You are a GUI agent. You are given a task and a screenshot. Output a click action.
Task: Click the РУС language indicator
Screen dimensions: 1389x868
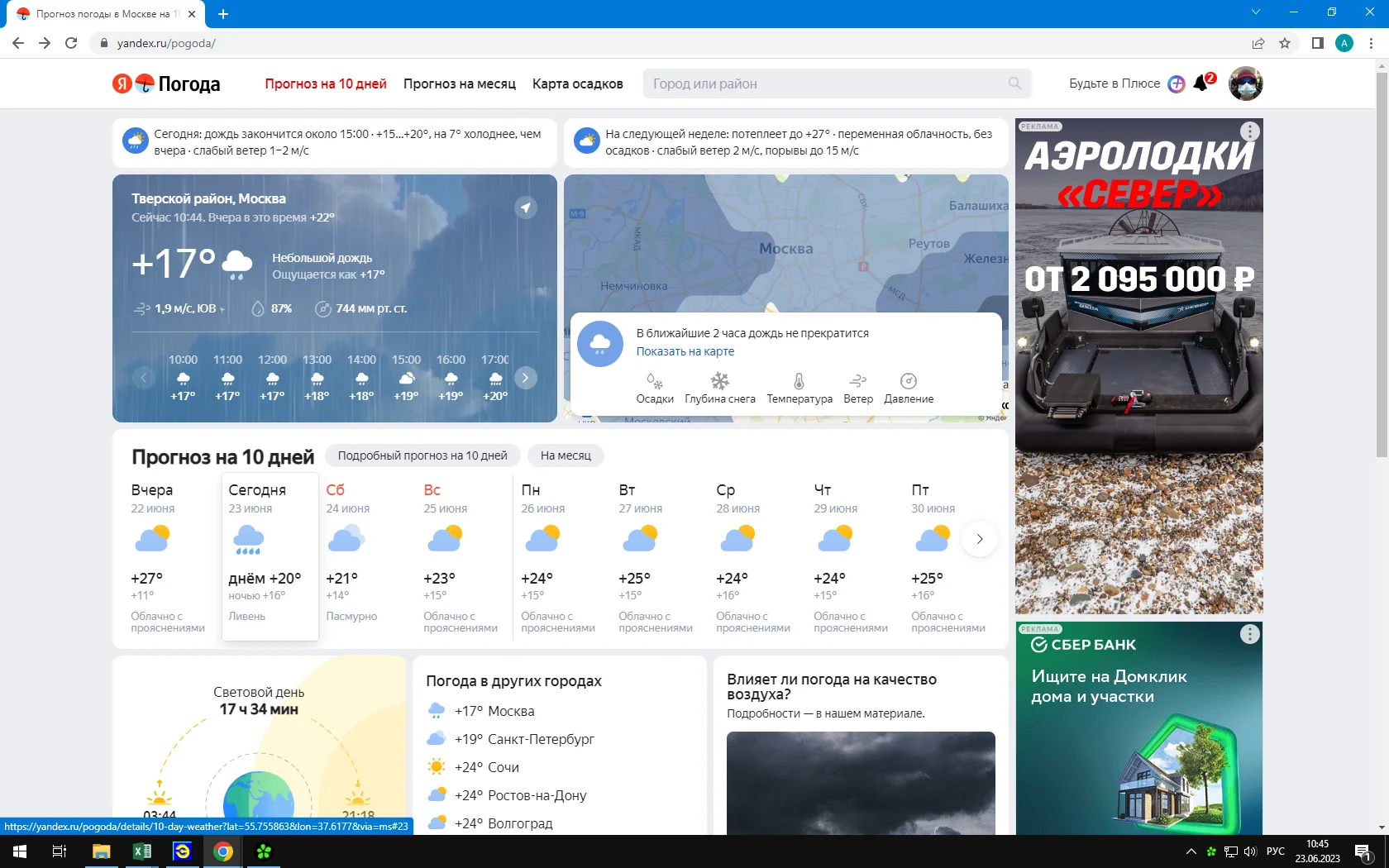point(1276,851)
